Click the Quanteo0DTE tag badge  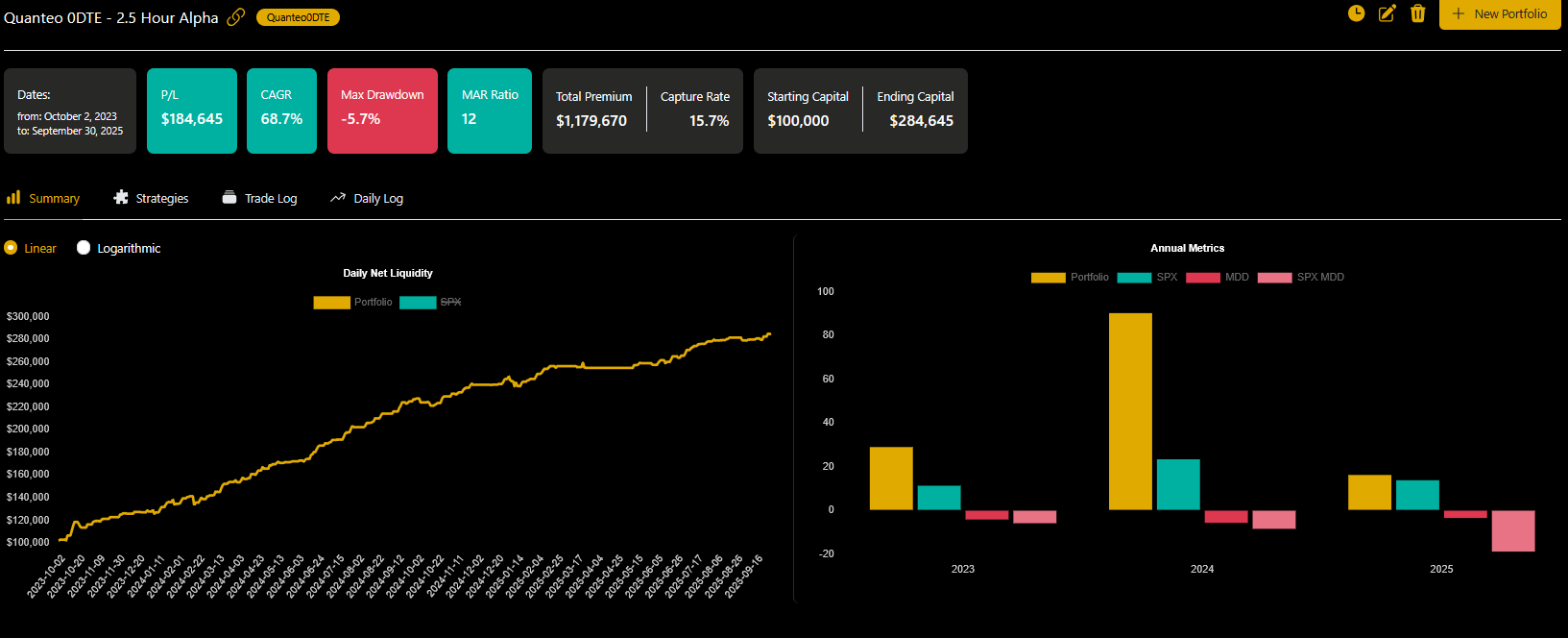pos(298,17)
